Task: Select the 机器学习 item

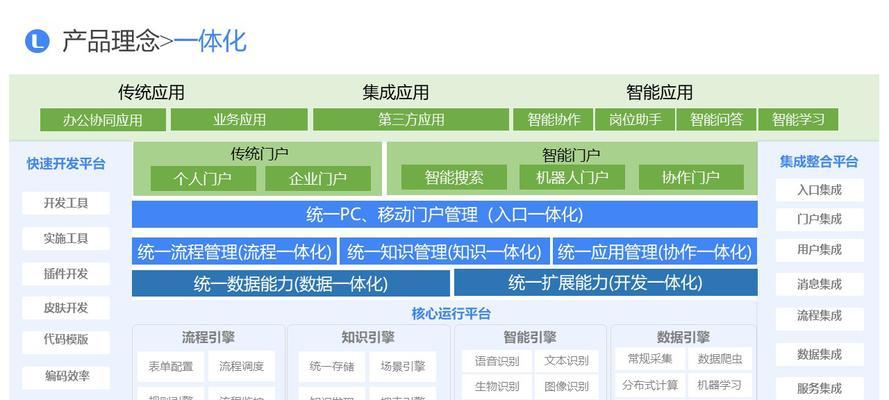Action: pos(719,385)
